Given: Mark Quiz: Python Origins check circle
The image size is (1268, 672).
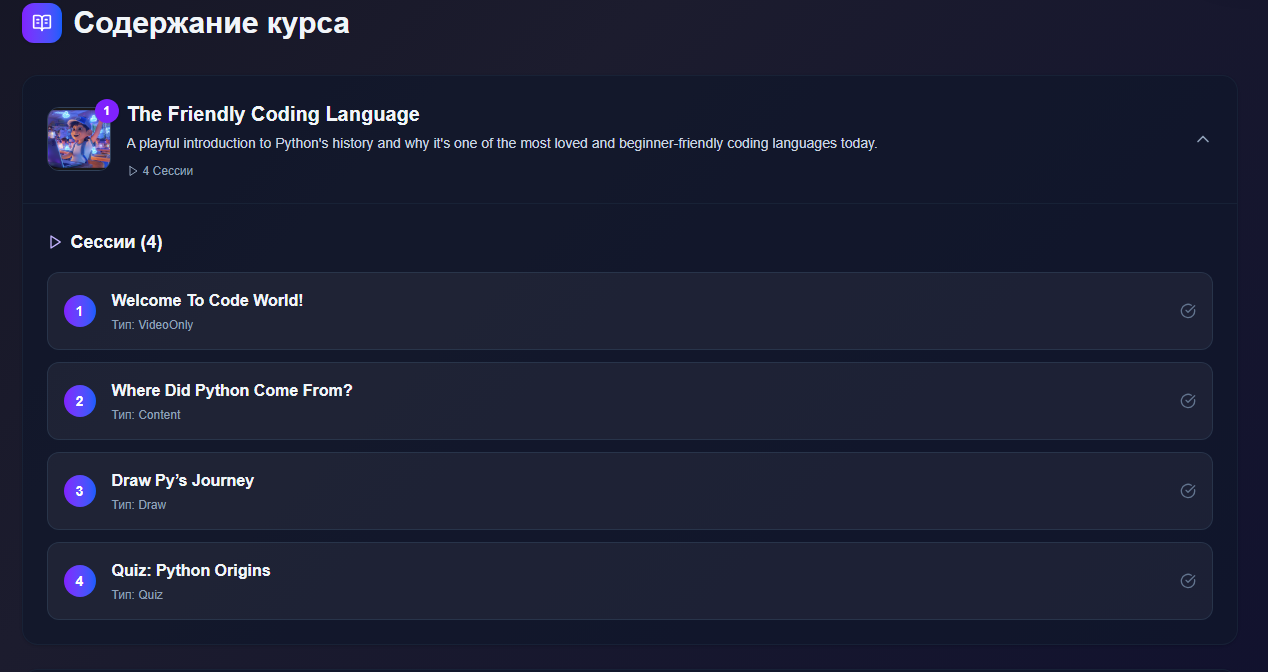Looking at the screenshot, I should [1188, 581].
